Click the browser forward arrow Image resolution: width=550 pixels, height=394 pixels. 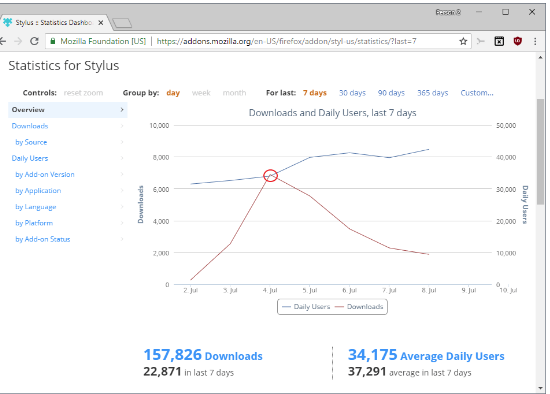(18, 41)
